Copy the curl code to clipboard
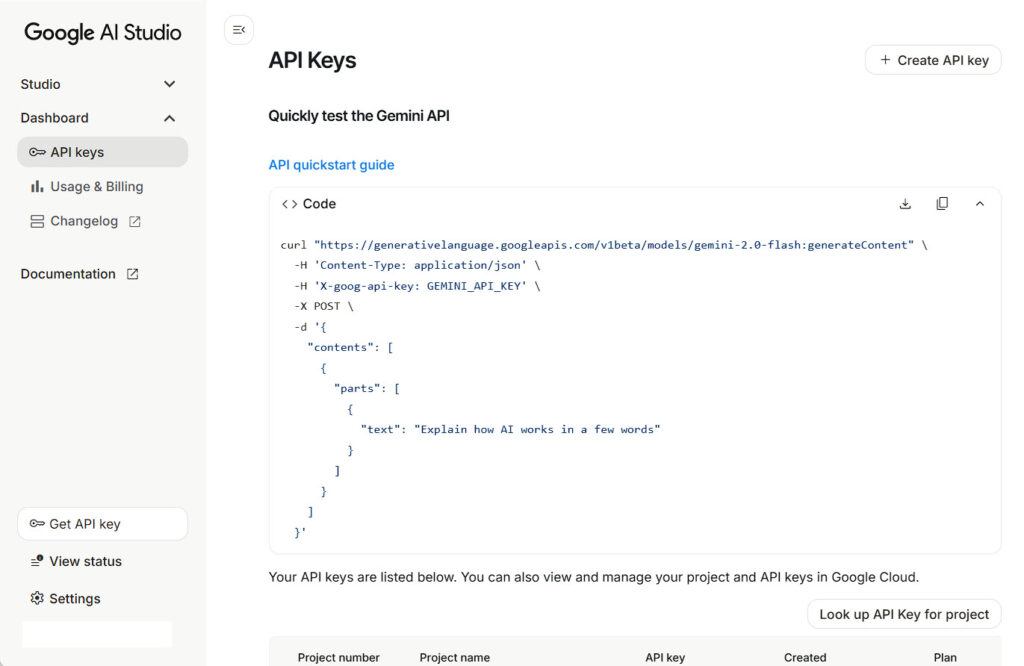This screenshot has width=1024, height=666. pos(942,204)
